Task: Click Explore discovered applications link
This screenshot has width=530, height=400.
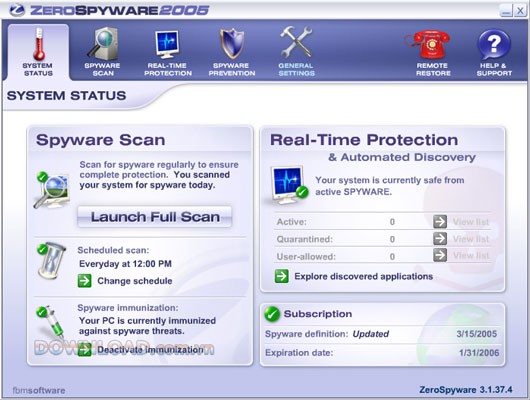Action: point(364,277)
